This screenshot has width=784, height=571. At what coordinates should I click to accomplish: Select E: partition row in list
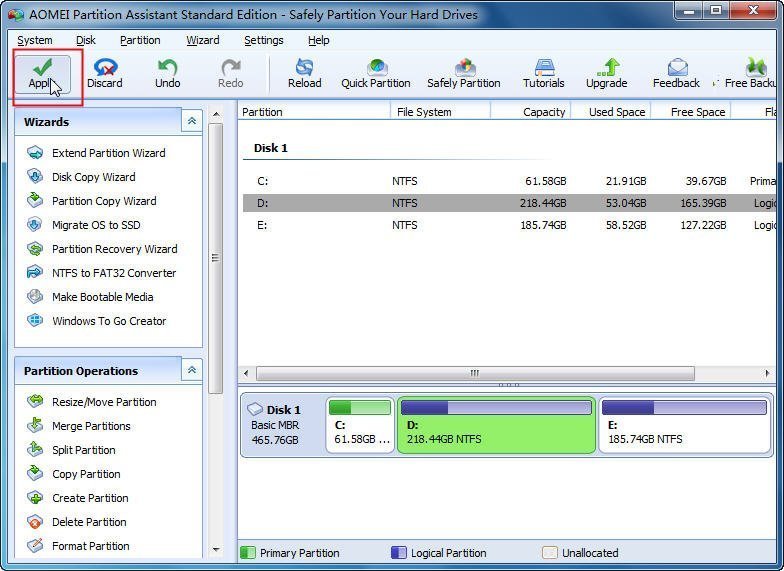point(509,225)
